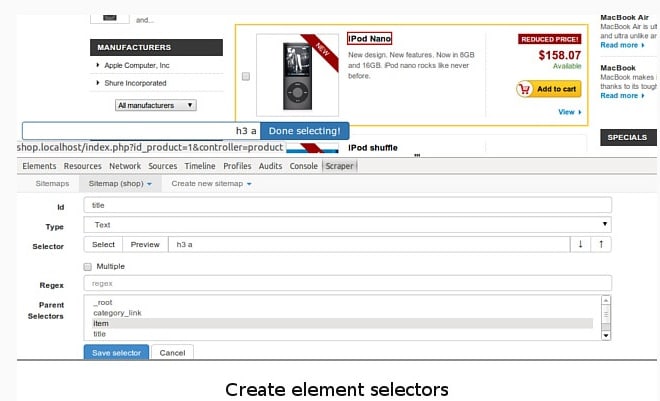Click the Regex input field
This screenshot has width=660, height=401.
pyautogui.click(x=347, y=284)
